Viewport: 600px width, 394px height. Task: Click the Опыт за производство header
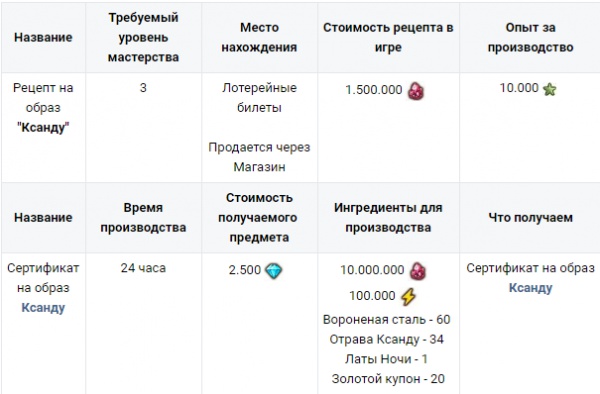pos(530,37)
